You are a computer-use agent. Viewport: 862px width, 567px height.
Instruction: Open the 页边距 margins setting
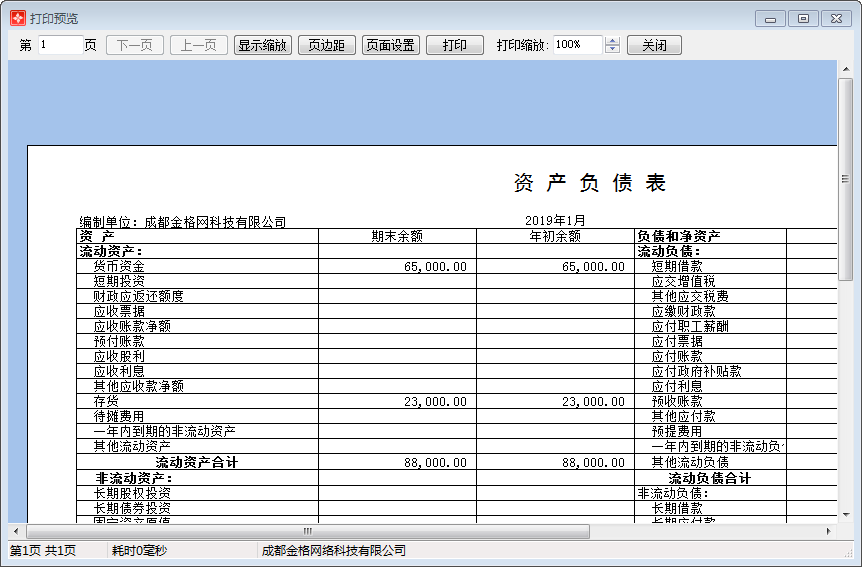[x=326, y=45]
